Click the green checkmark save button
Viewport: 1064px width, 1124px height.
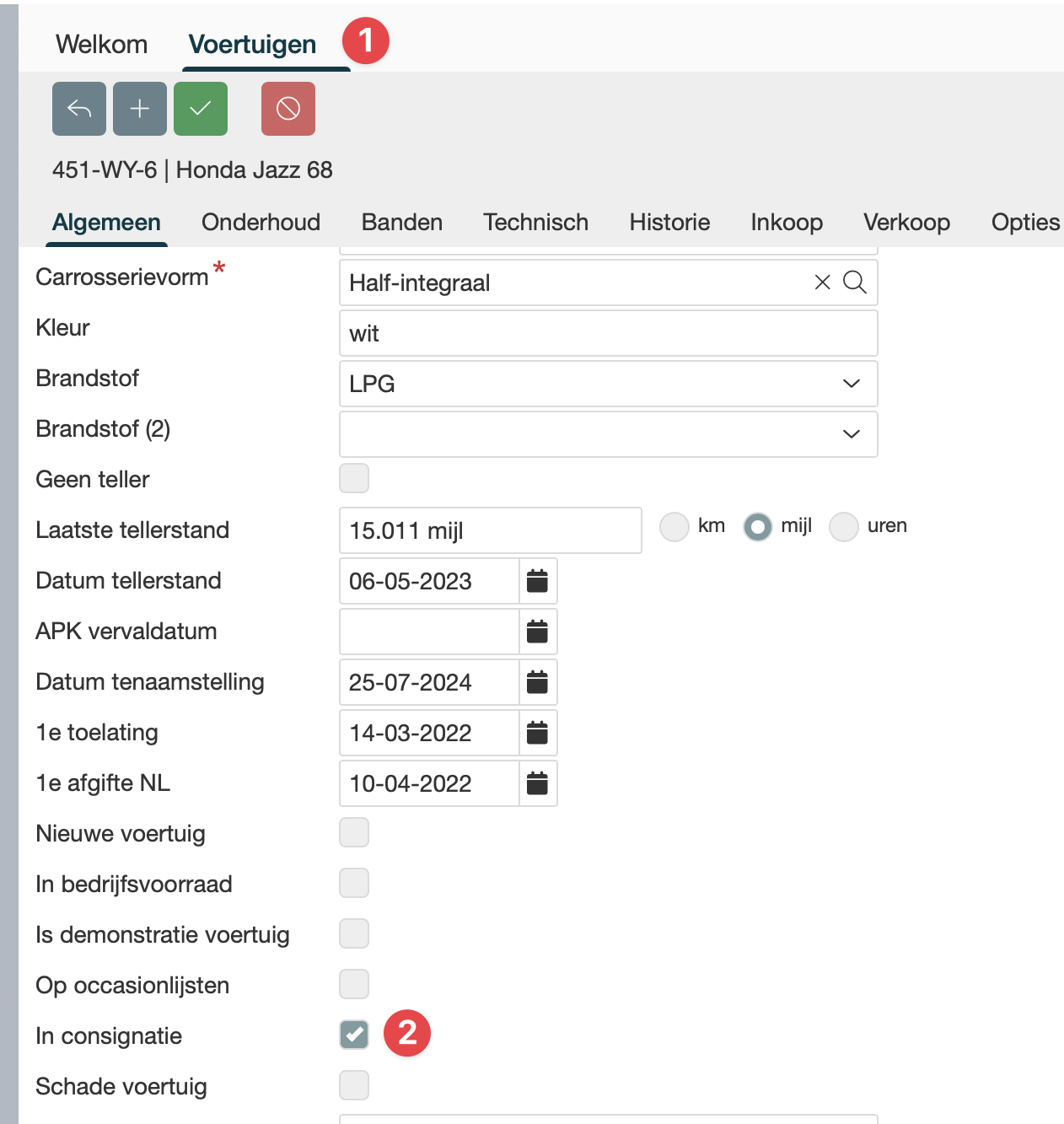tap(201, 109)
